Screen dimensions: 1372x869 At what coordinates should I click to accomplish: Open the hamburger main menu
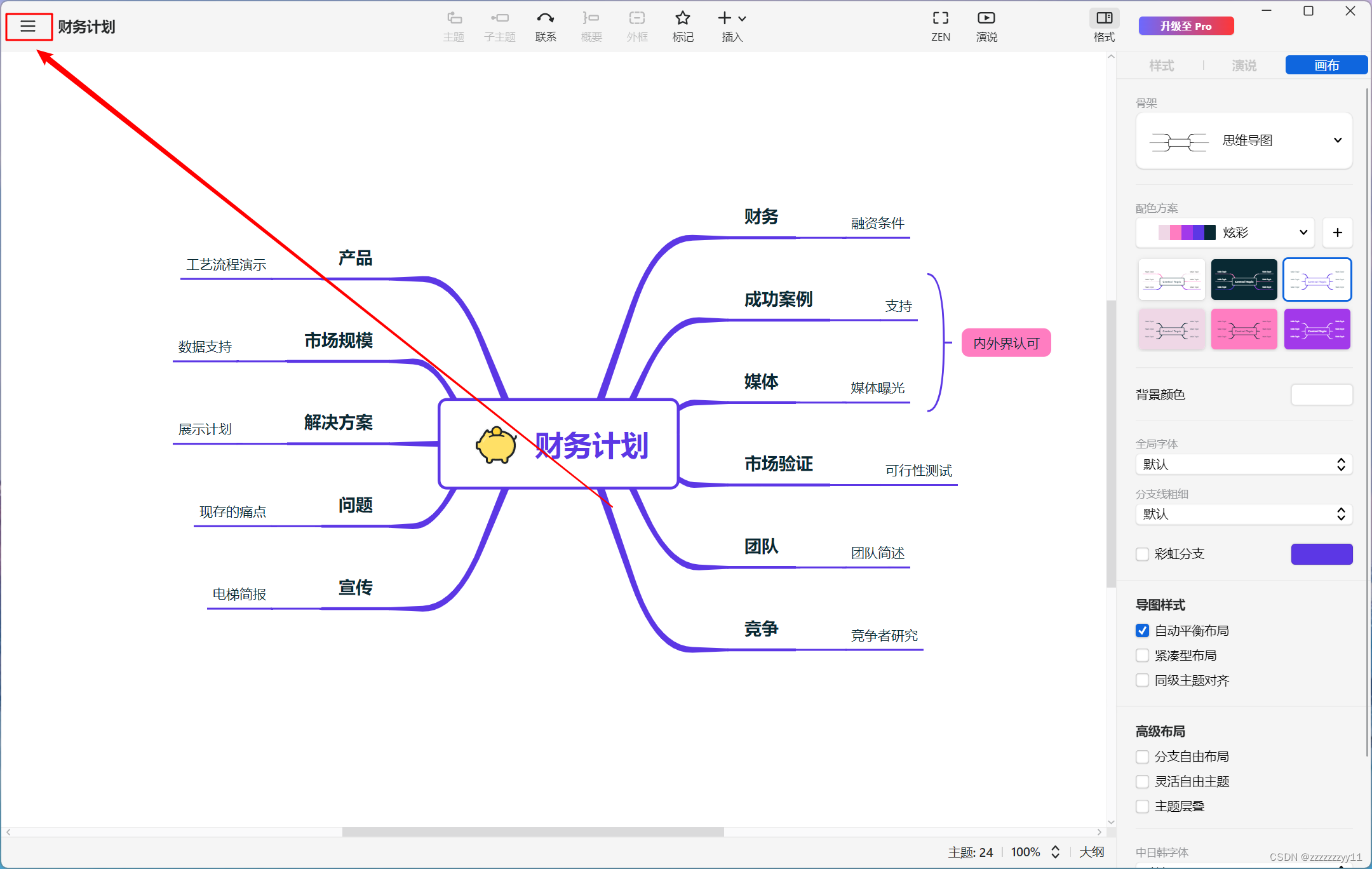pyautogui.click(x=28, y=26)
